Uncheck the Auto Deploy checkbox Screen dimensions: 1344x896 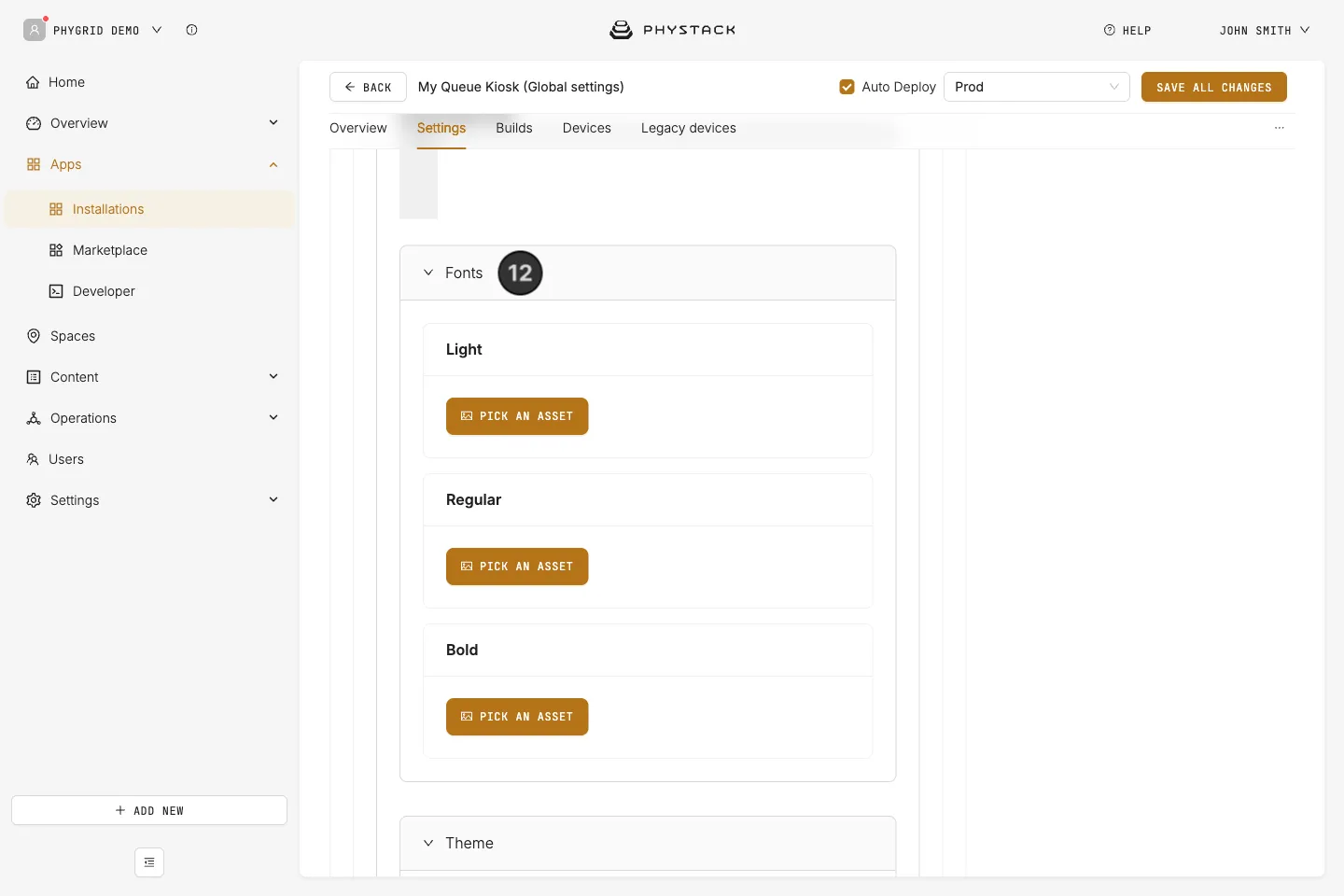pos(847,87)
